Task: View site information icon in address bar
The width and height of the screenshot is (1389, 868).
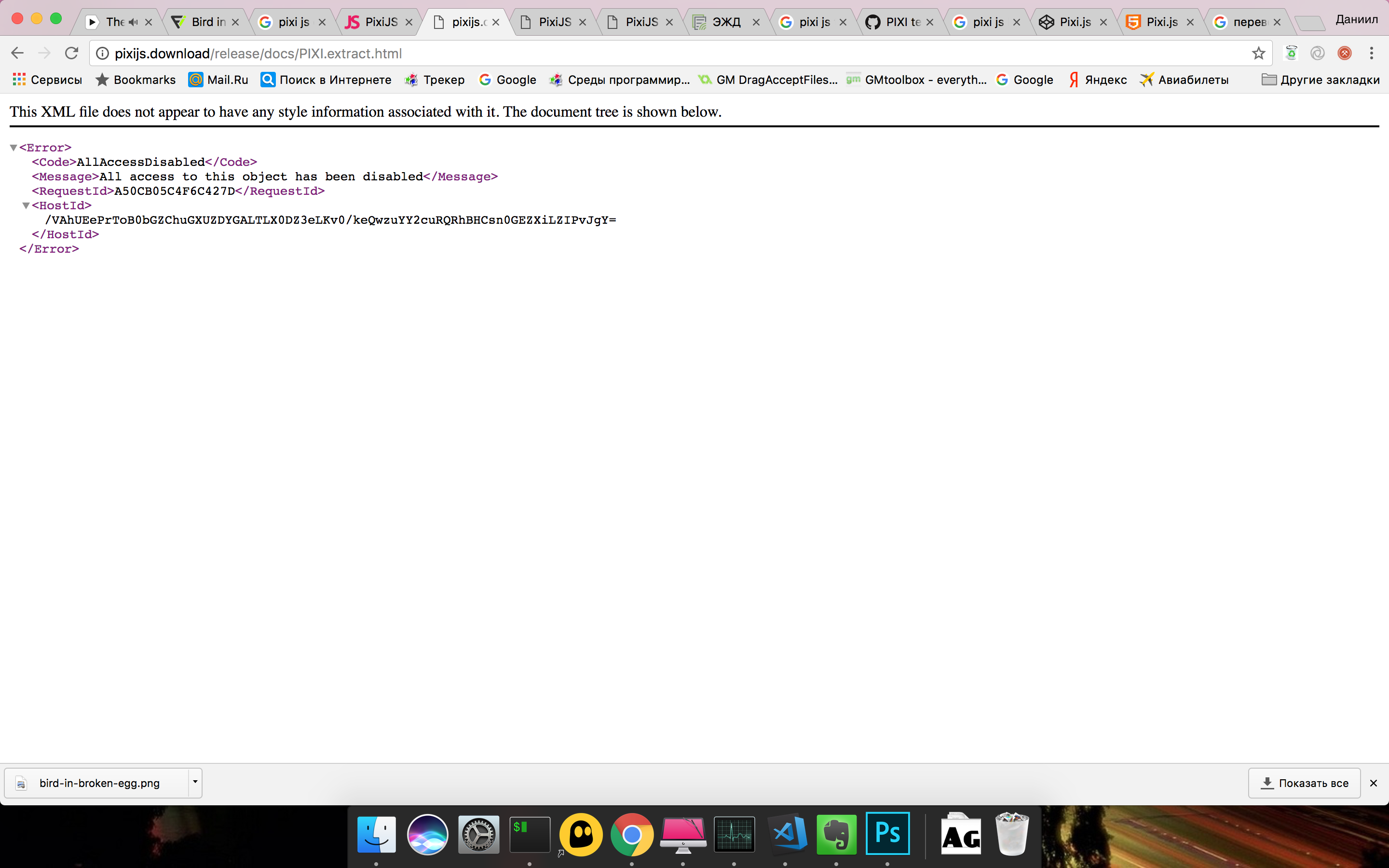Action: (102, 54)
